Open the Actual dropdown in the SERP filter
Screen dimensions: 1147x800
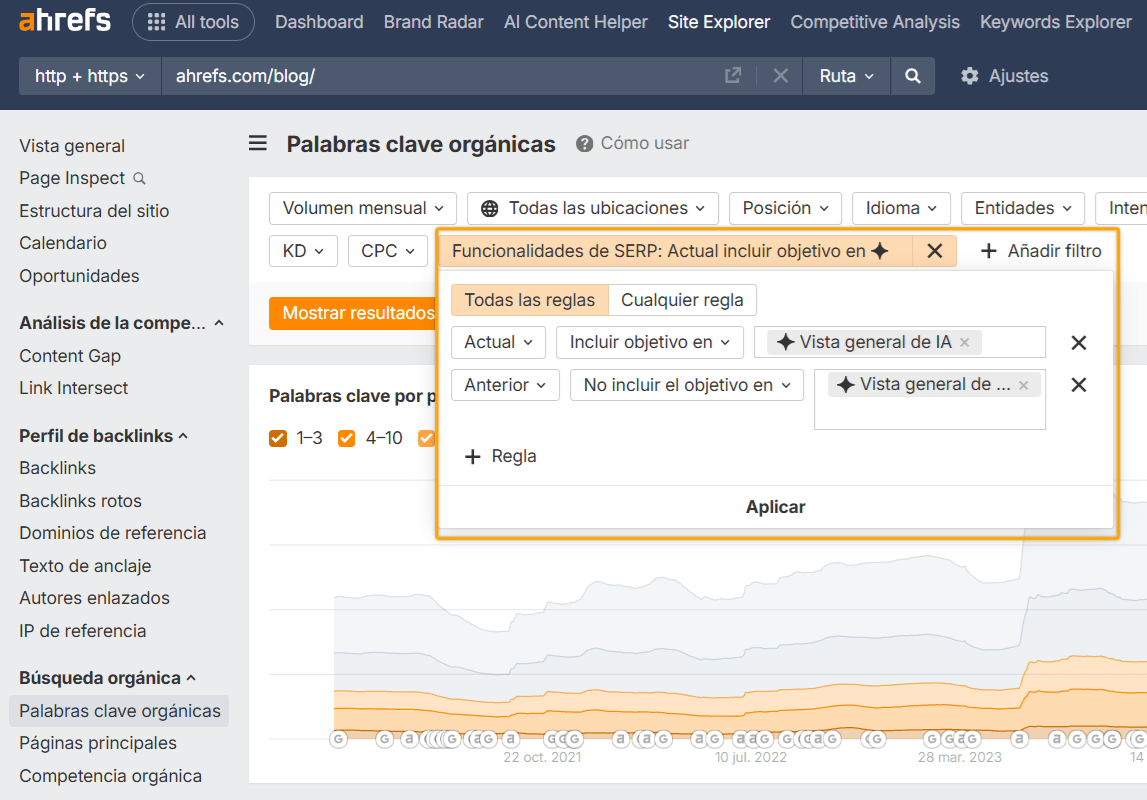tap(498, 342)
